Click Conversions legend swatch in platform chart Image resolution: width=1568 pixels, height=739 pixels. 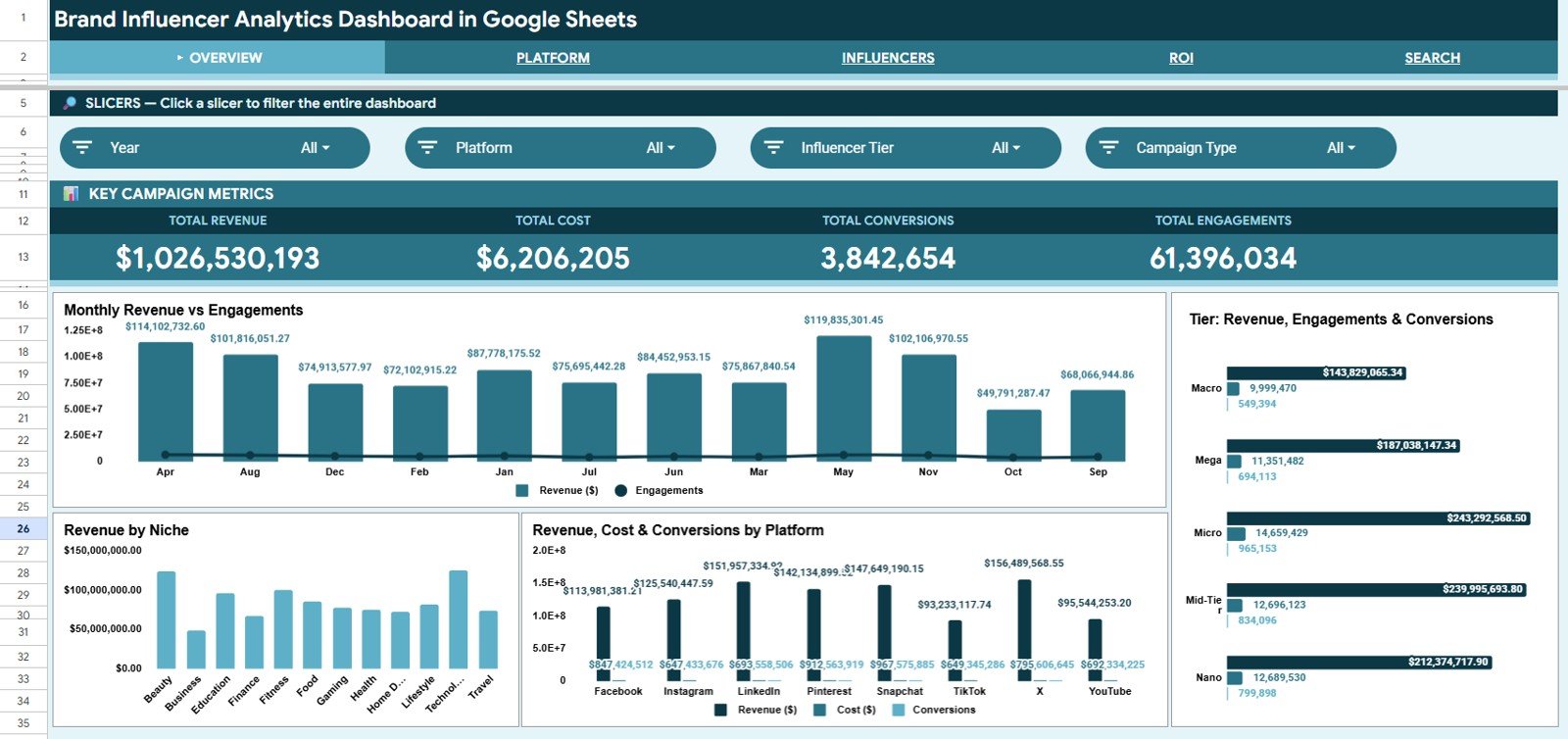point(898,710)
